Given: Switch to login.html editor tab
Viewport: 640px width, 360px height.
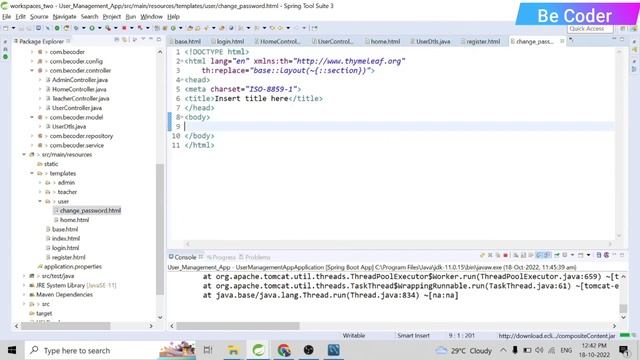Looking at the screenshot, I should 227,42.
